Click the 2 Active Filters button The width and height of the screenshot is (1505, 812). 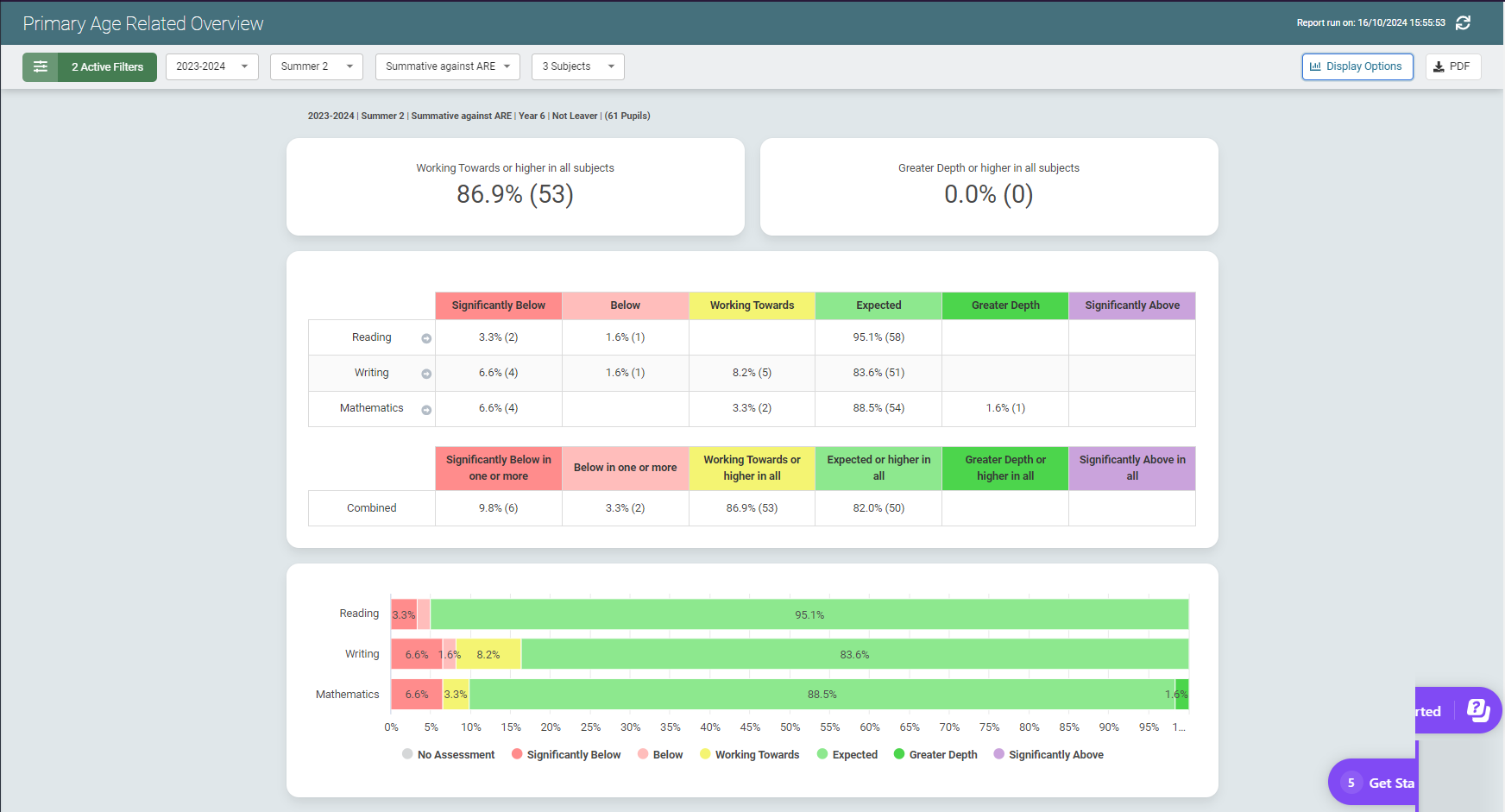[107, 66]
